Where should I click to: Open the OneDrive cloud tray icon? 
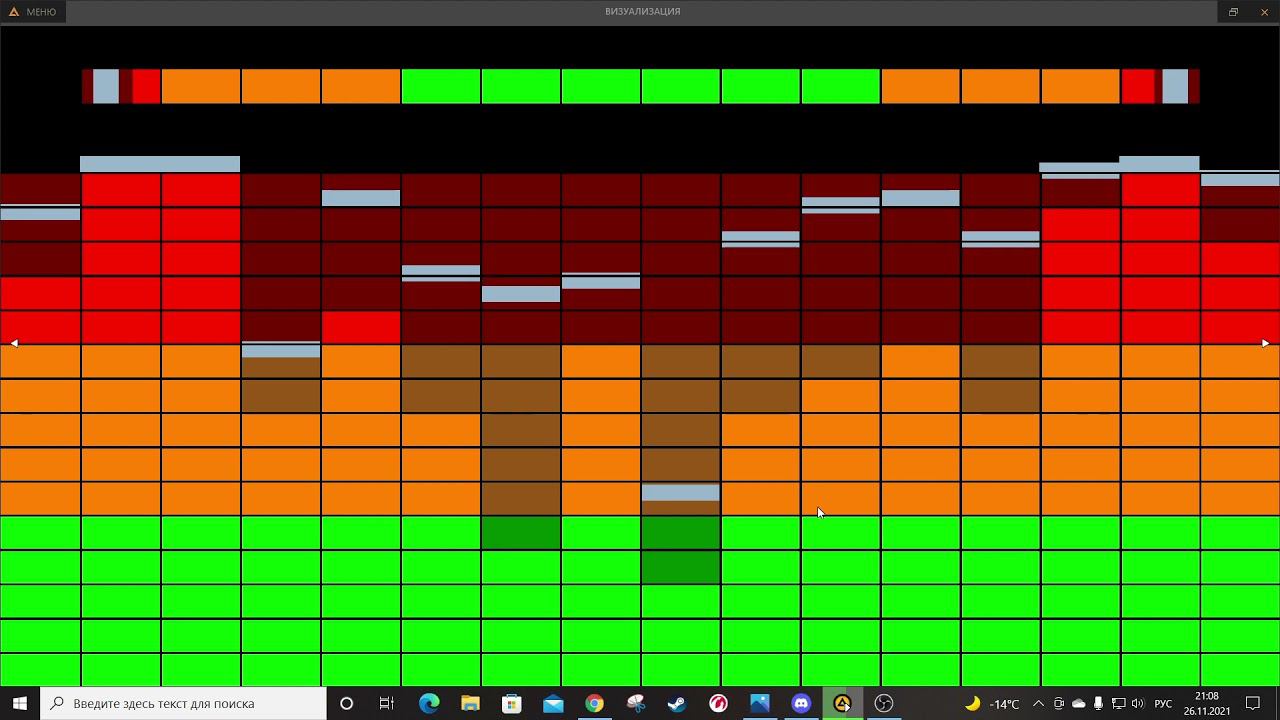pyautogui.click(x=1079, y=703)
